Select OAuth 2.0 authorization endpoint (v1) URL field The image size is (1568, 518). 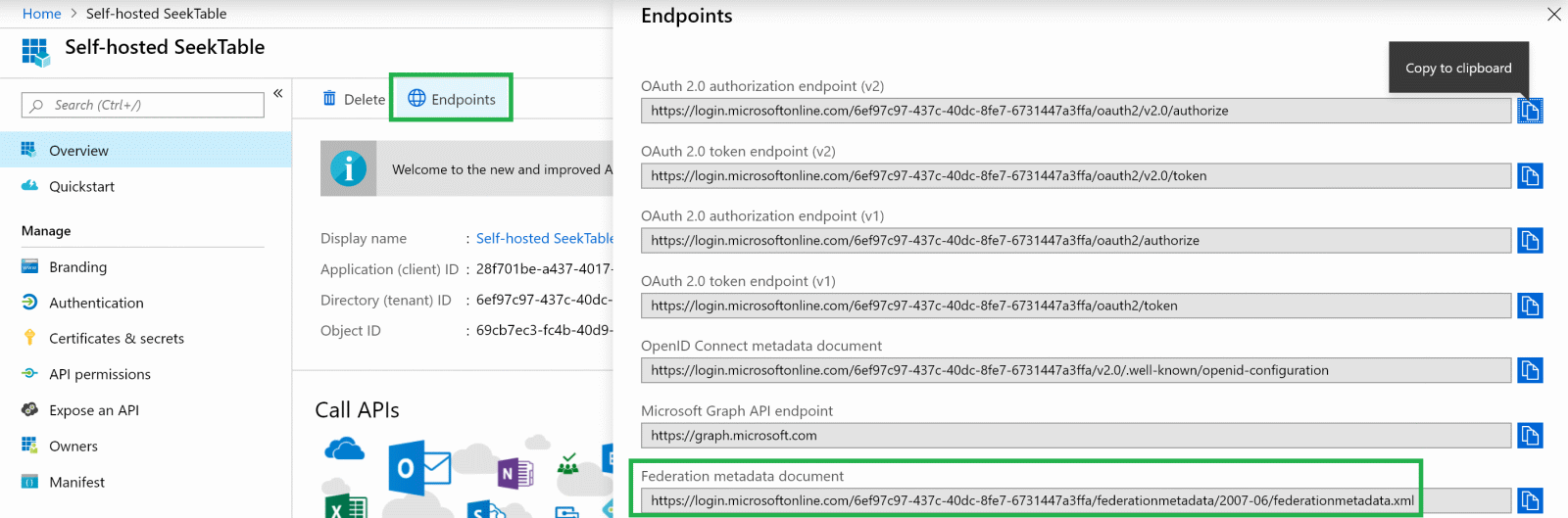click(x=1076, y=241)
